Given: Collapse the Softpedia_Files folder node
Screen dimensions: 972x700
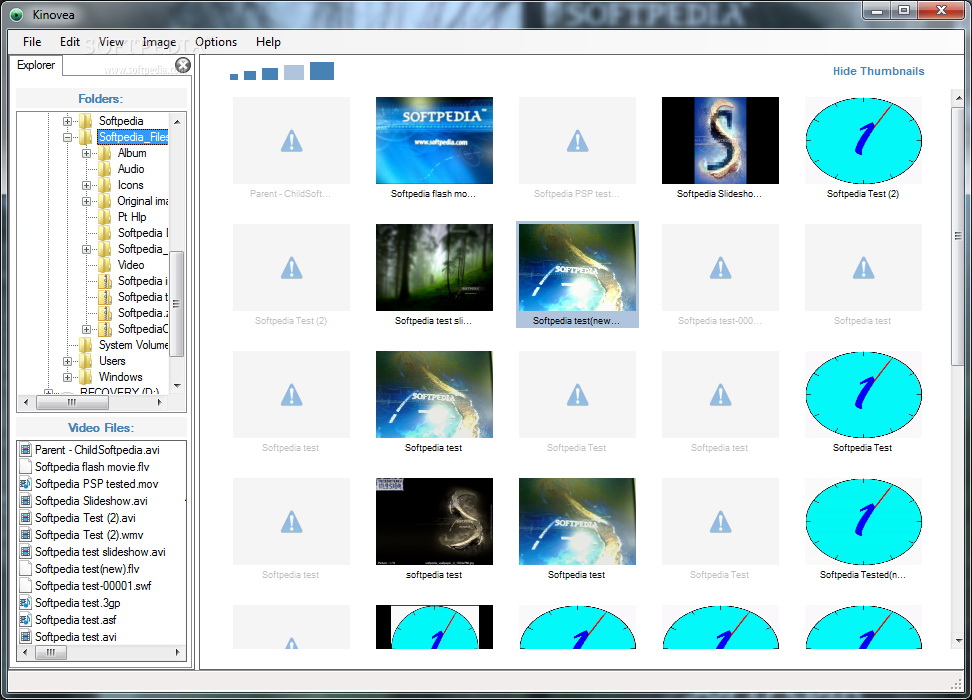Looking at the screenshot, I should [x=68, y=137].
